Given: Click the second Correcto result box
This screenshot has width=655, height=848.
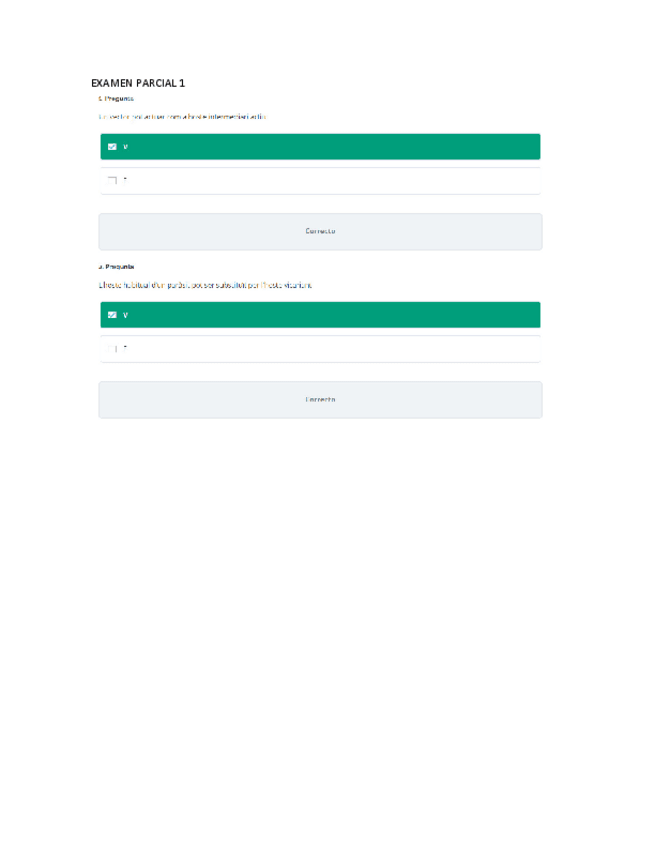Looking at the screenshot, I should click(x=320, y=400).
